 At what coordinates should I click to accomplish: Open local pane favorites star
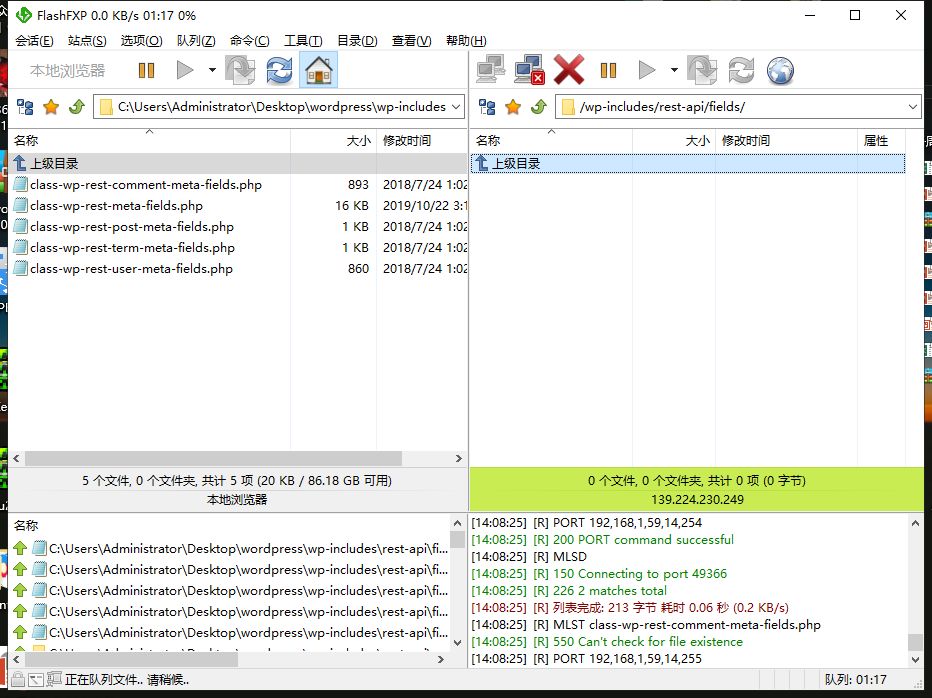(x=51, y=107)
